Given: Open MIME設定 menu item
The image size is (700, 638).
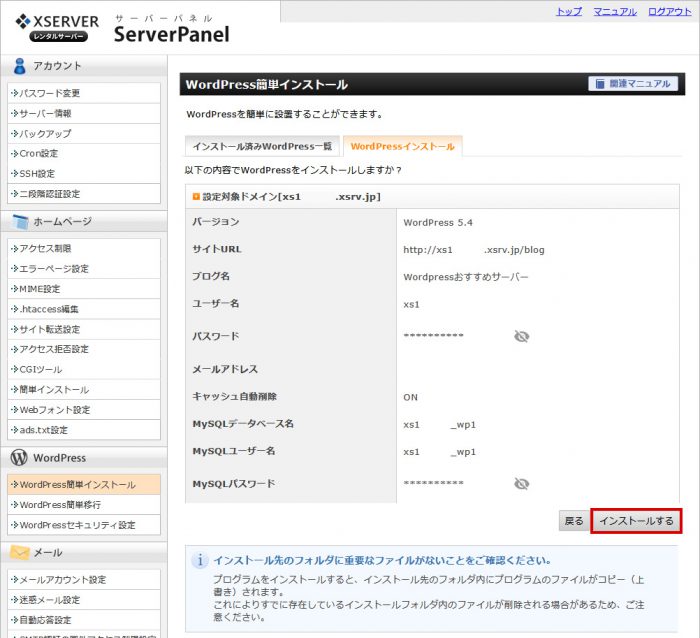Looking at the screenshot, I should click(84, 289).
